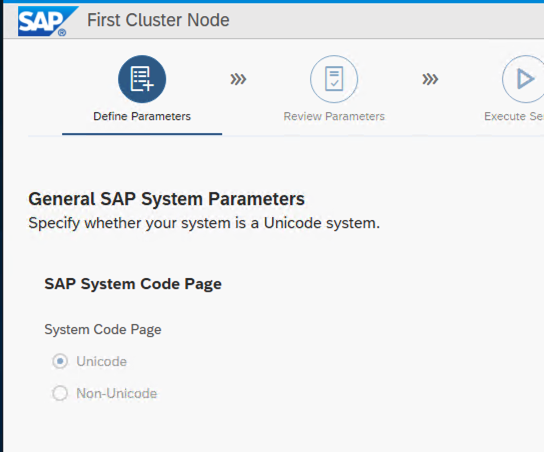
Task: Click the 'System Code Page' field label
Action: pyautogui.click(x=103, y=330)
